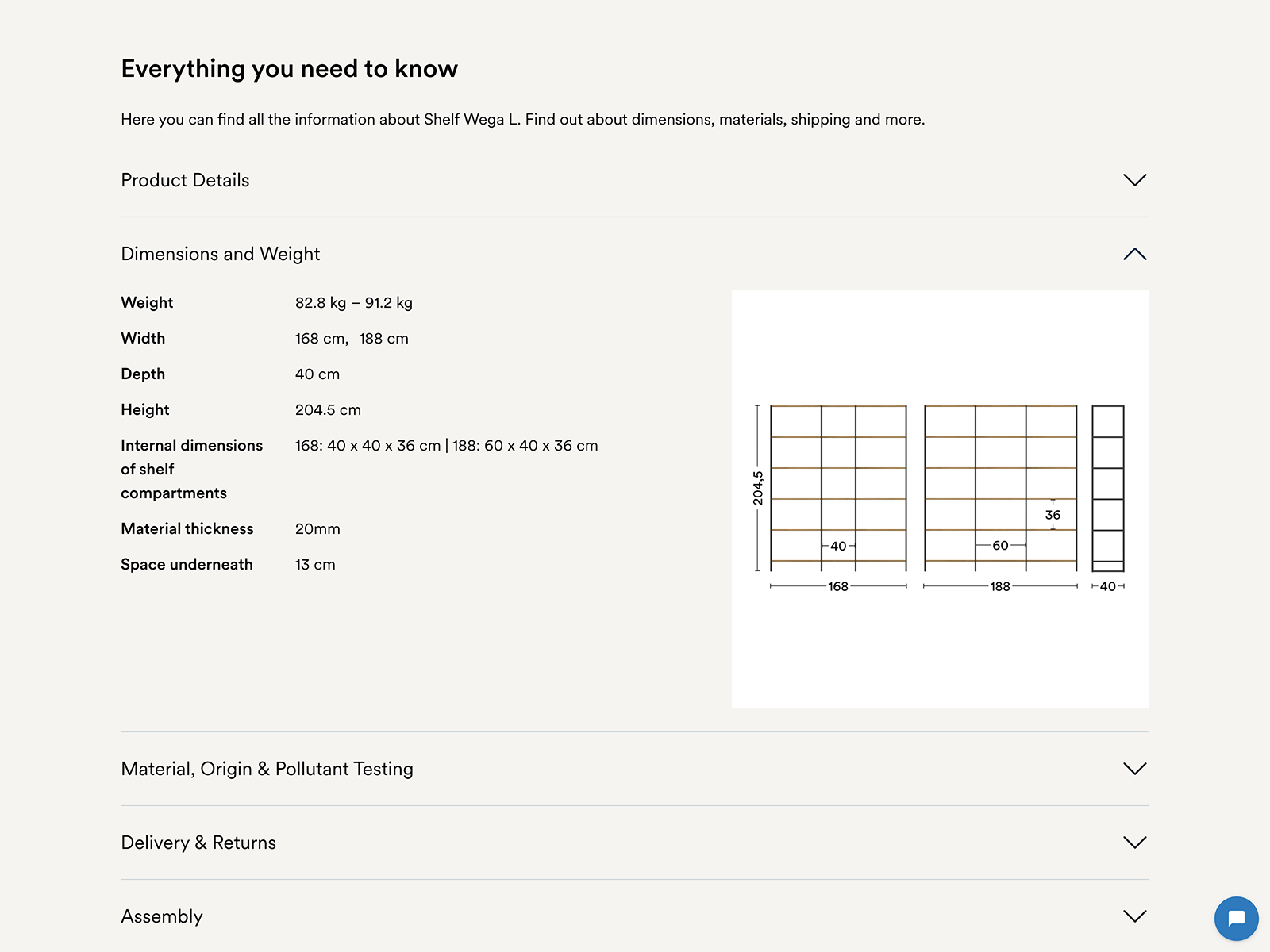The width and height of the screenshot is (1270, 952).
Task: Expand the Assembly section chevron
Action: 1134,916
